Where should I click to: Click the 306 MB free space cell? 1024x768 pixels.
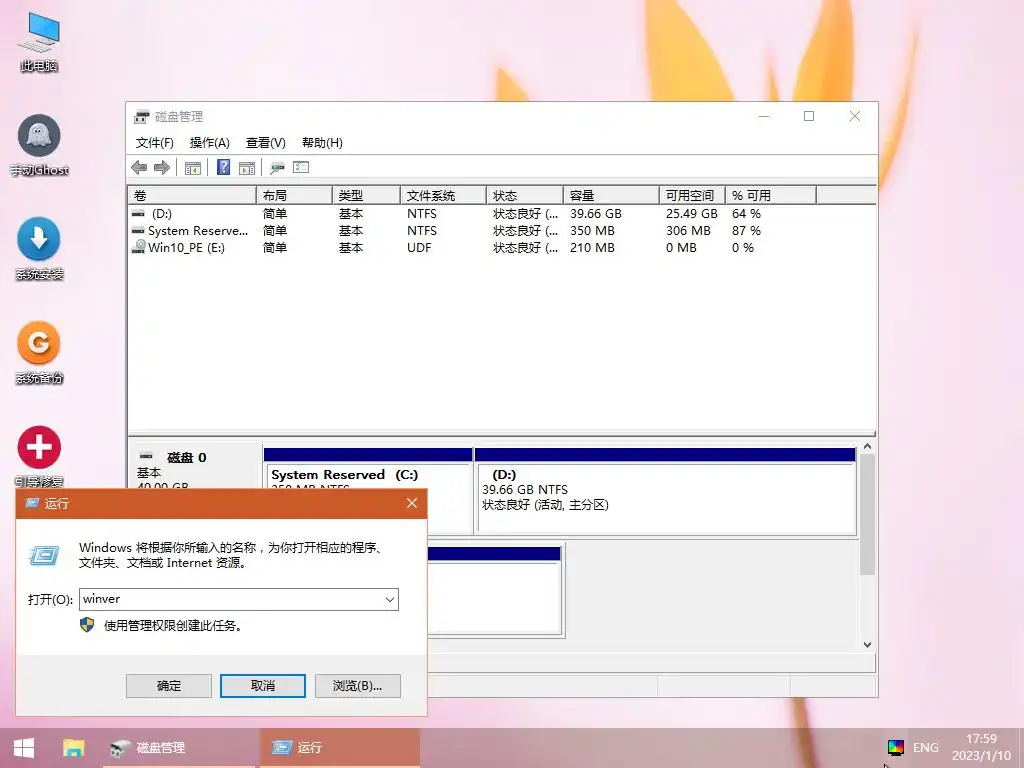pos(688,231)
